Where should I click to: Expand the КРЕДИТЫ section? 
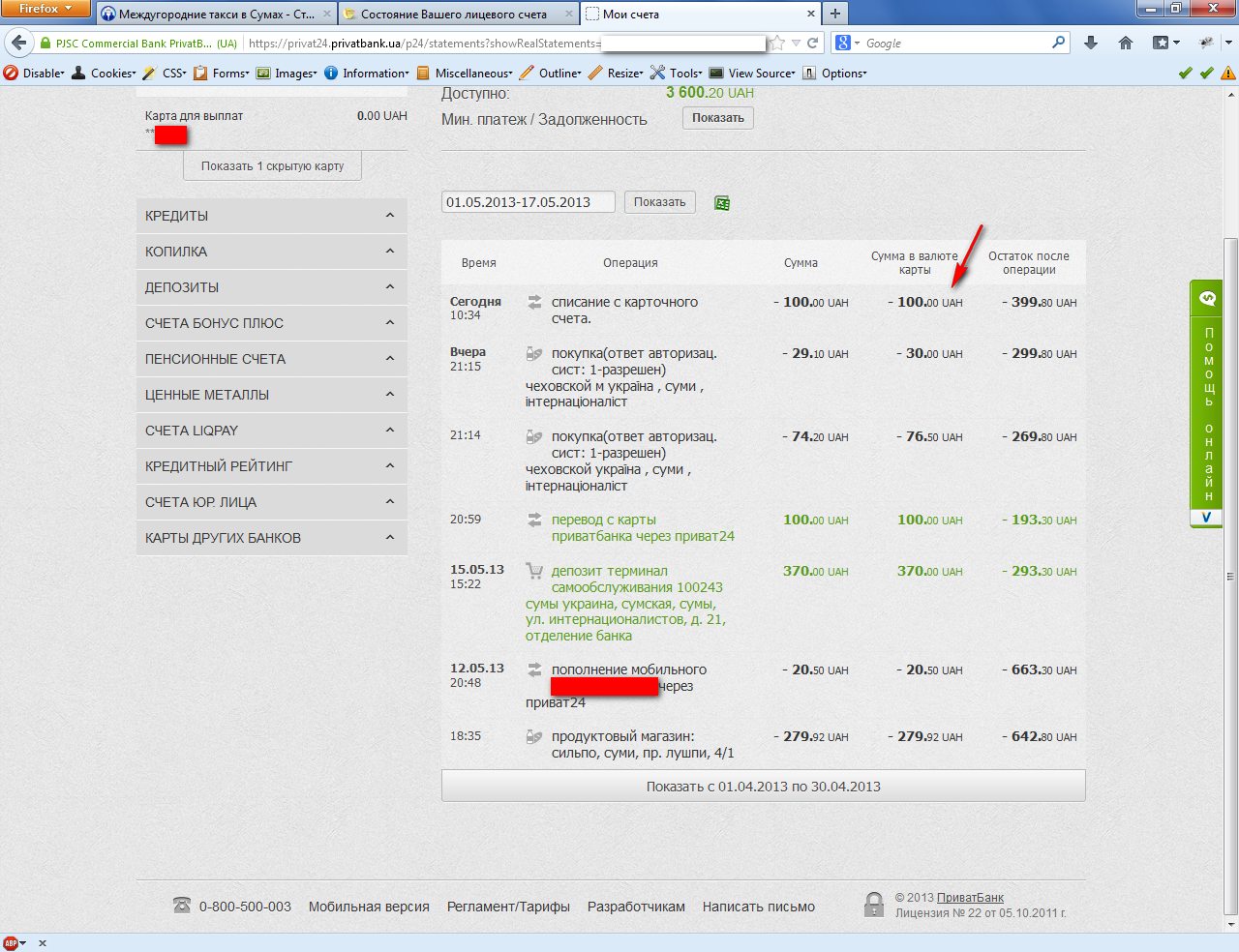pos(271,216)
